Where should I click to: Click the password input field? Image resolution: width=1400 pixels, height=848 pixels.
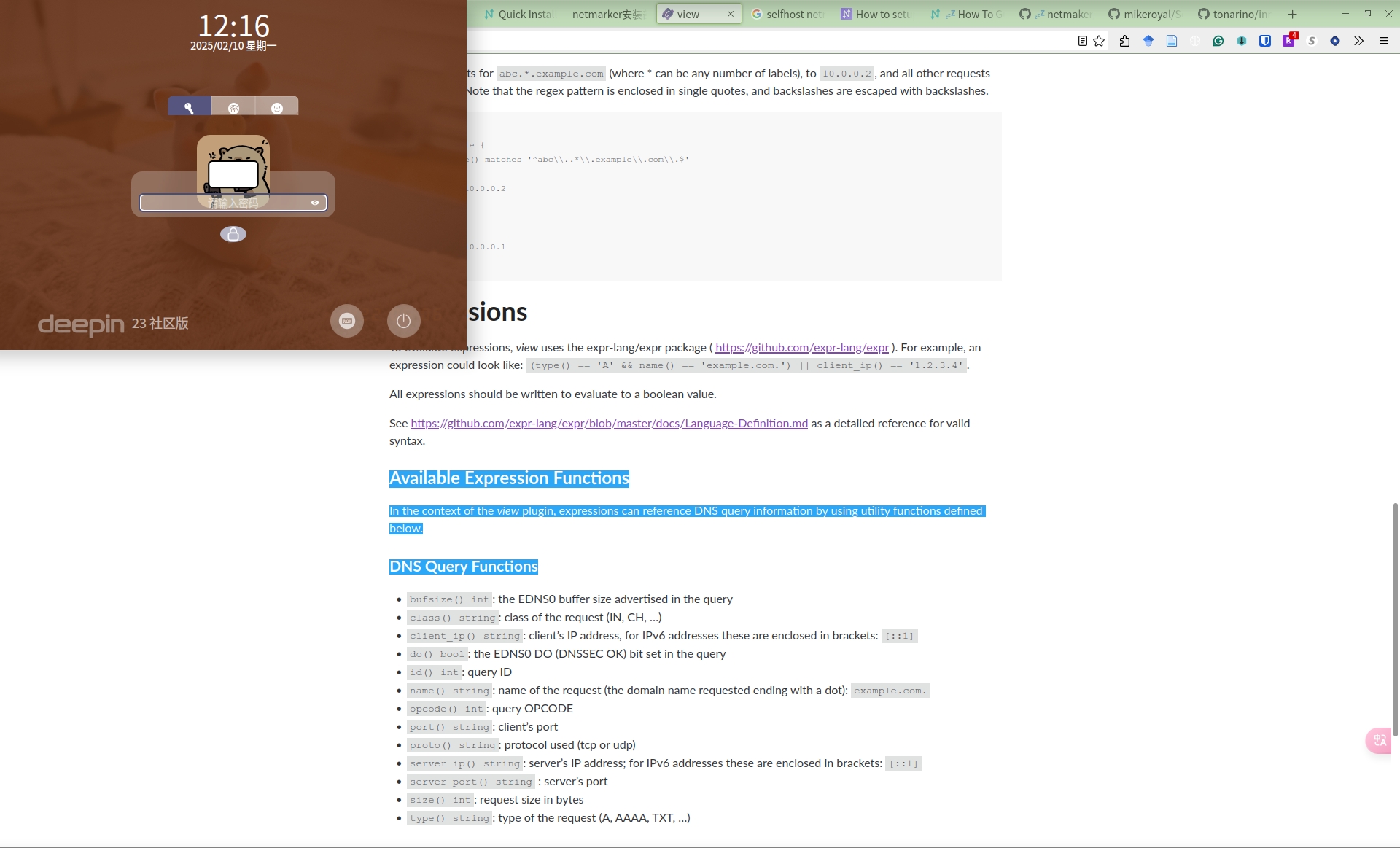233,202
